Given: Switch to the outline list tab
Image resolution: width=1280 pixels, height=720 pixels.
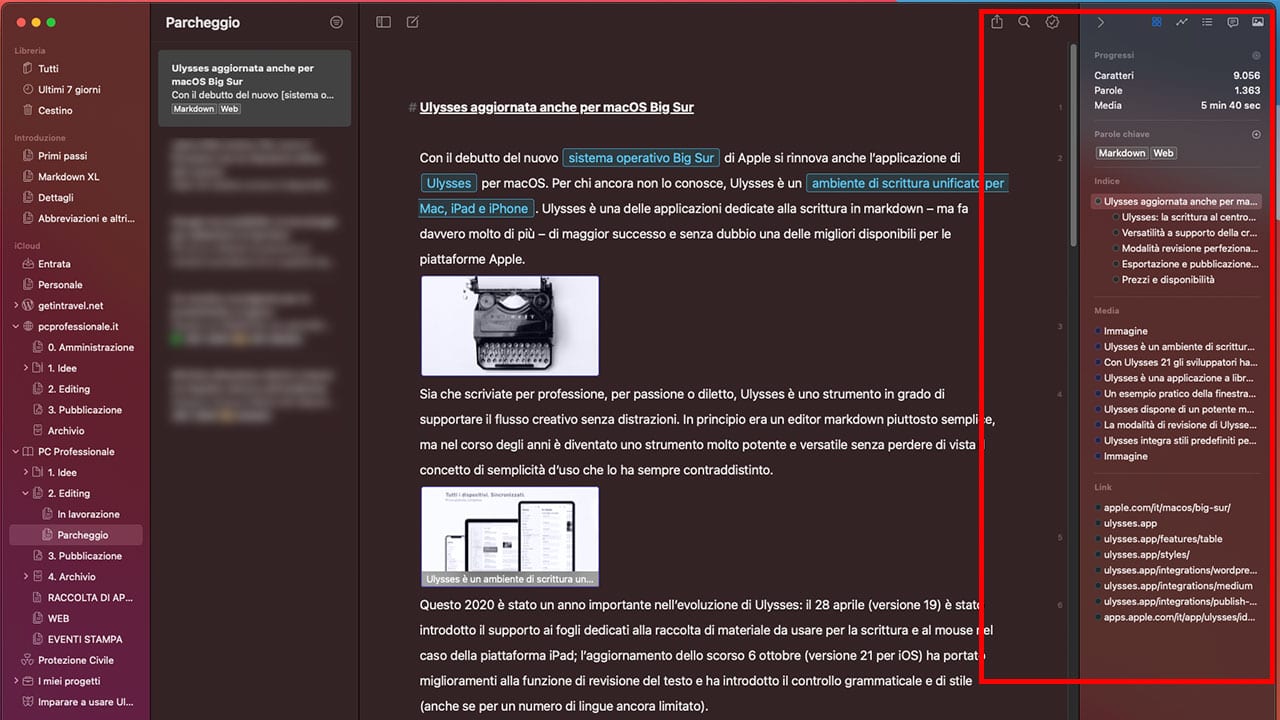Looking at the screenshot, I should point(1207,22).
